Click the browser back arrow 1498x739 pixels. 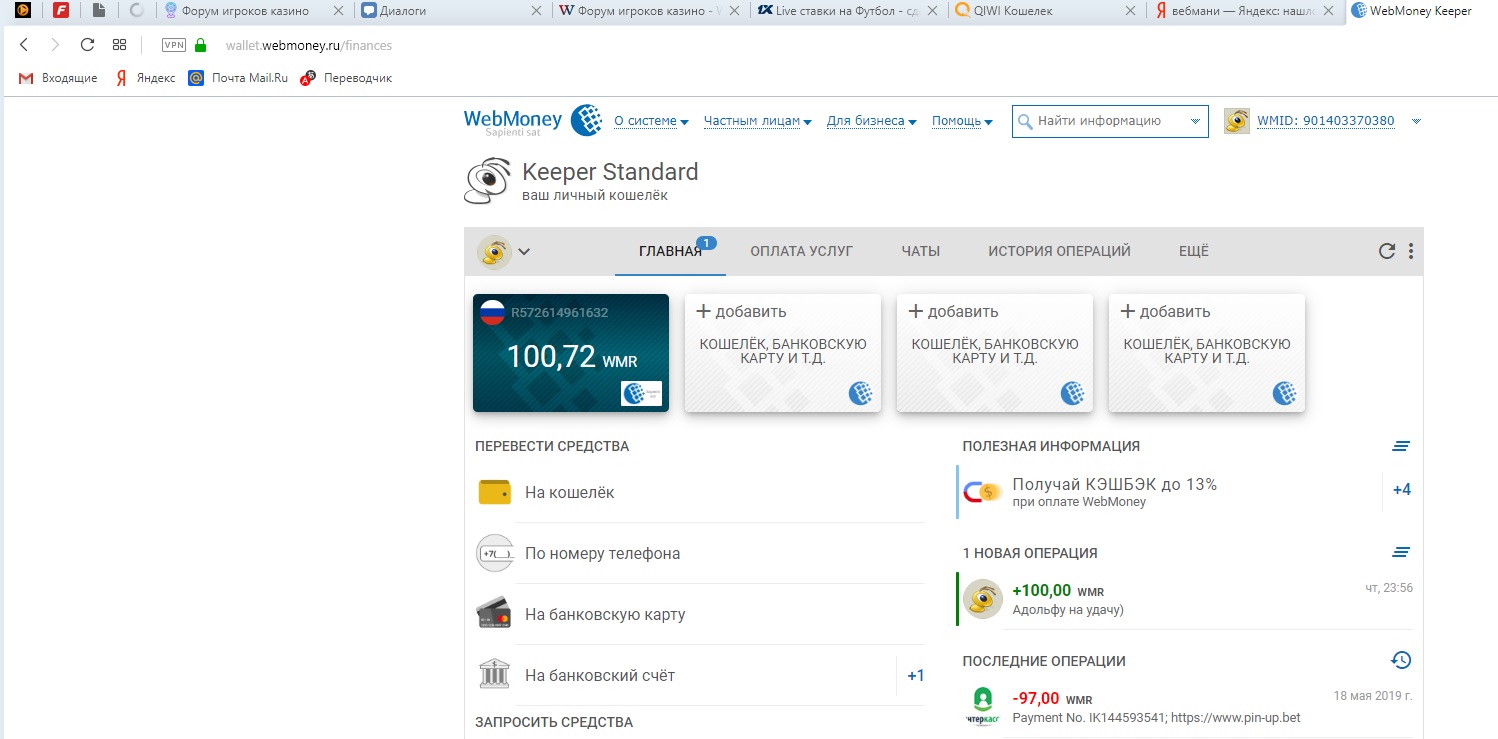pyautogui.click(x=24, y=45)
